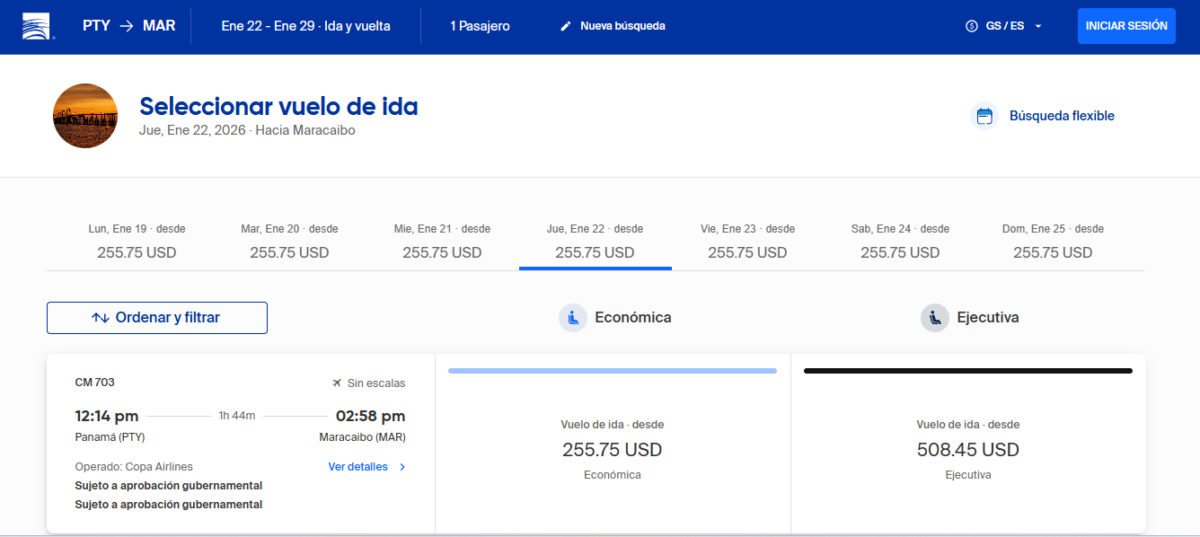Click the PTY → MAR route text
The height and width of the screenshot is (537, 1200).
pos(131,26)
